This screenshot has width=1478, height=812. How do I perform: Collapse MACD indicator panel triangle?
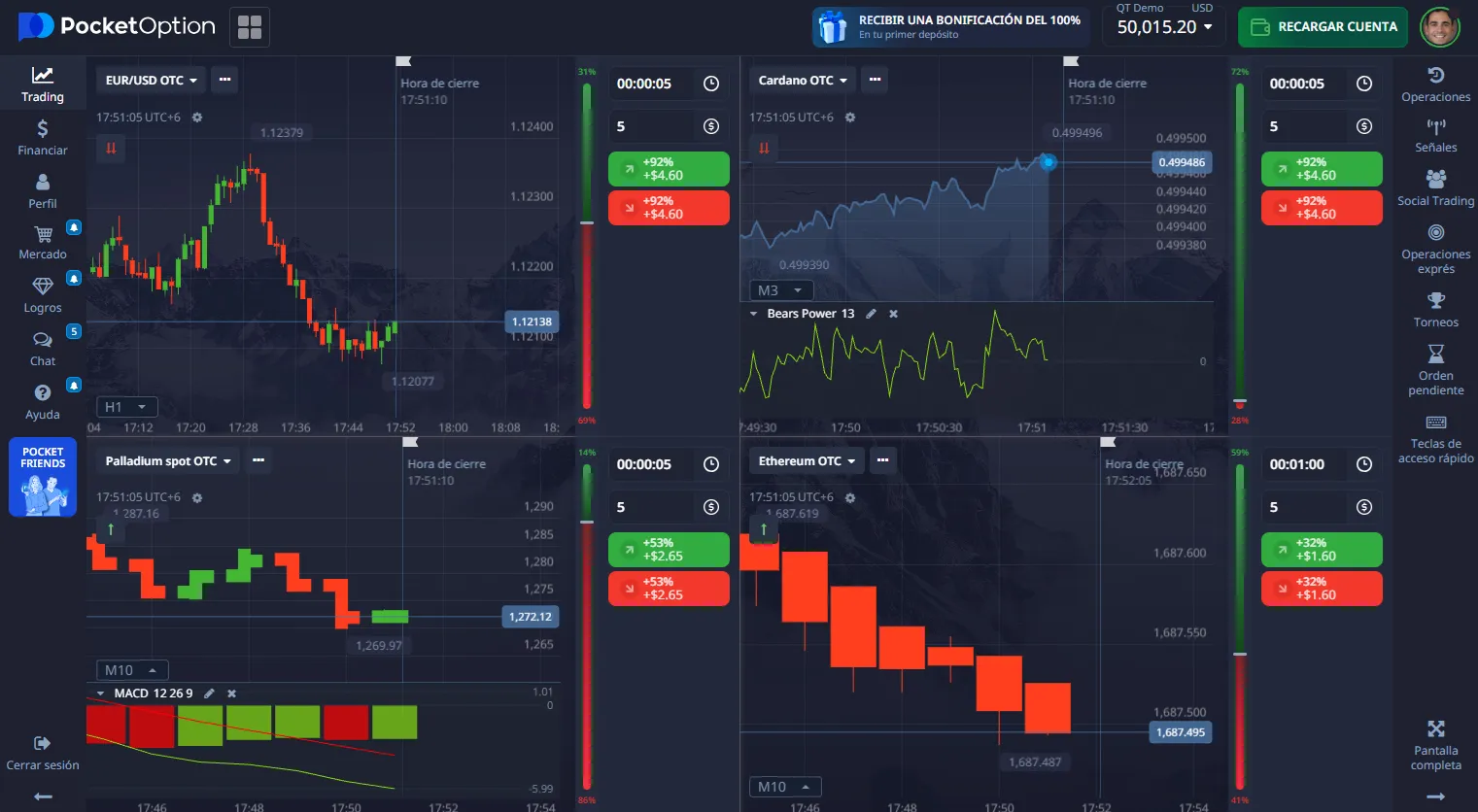100,694
